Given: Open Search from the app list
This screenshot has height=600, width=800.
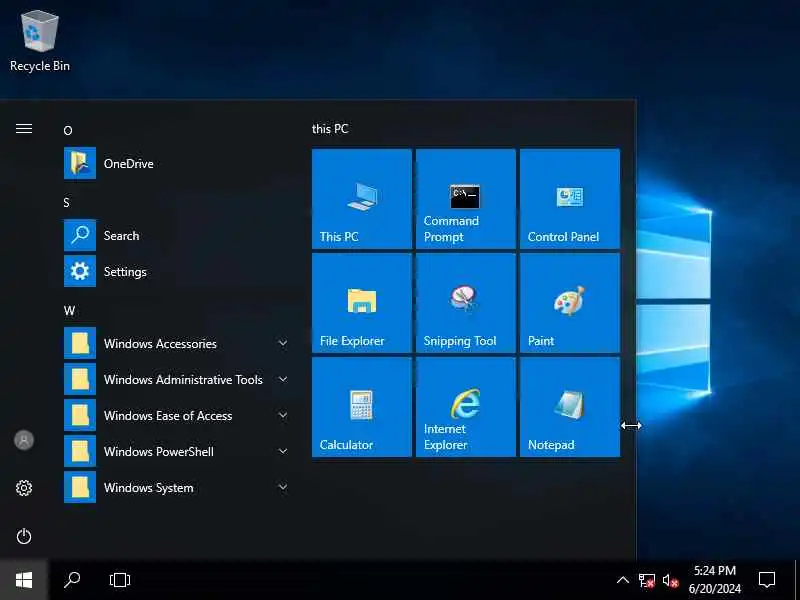Looking at the screenshot, I should tap(176, 235).
